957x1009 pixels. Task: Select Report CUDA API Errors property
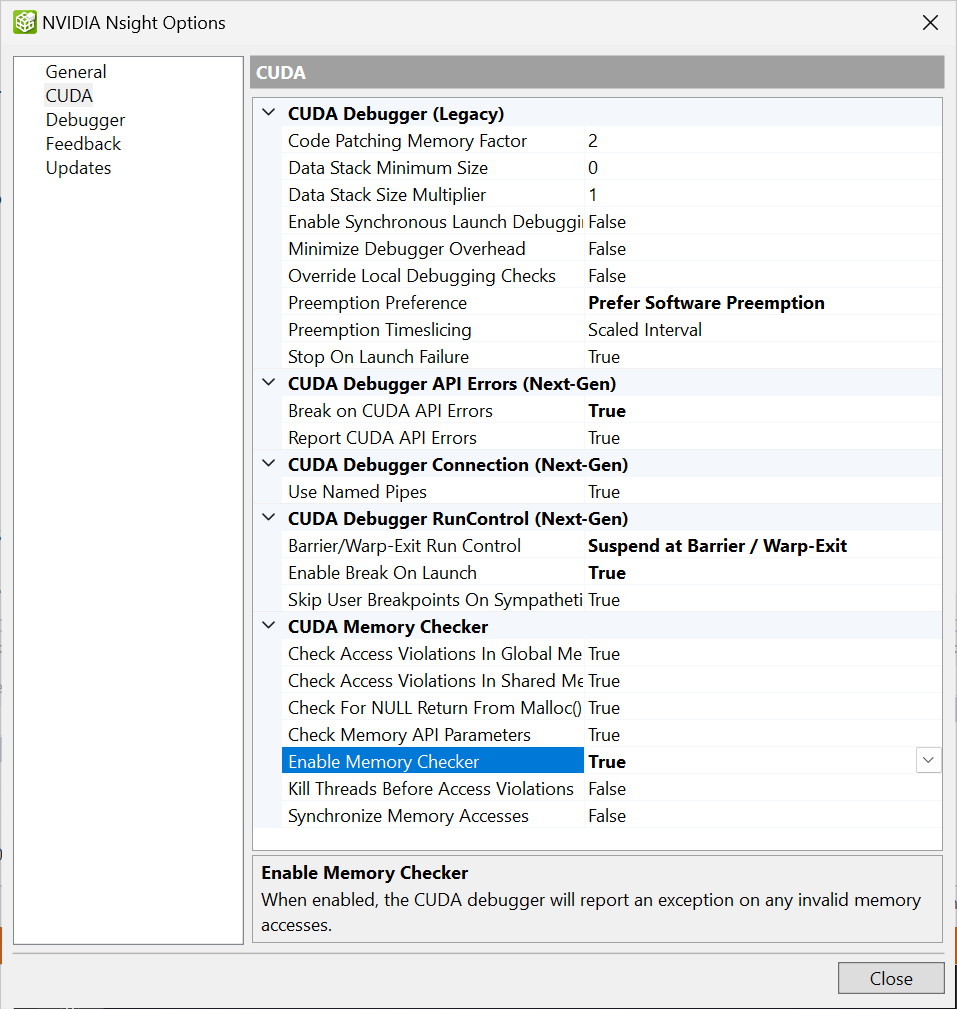432,438
